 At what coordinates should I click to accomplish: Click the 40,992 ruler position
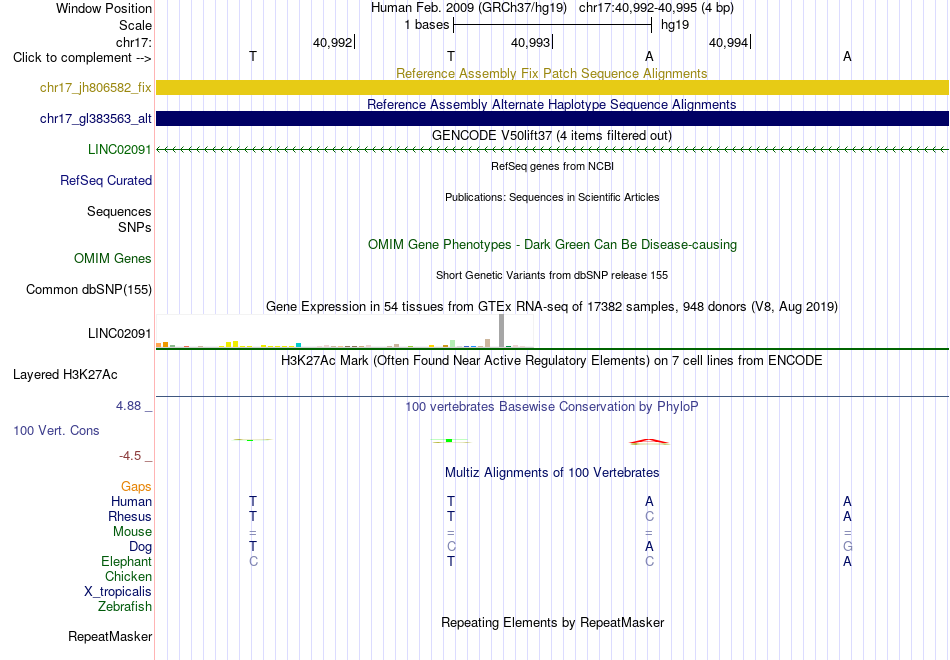pyautogui.click(x=333, y=42)
